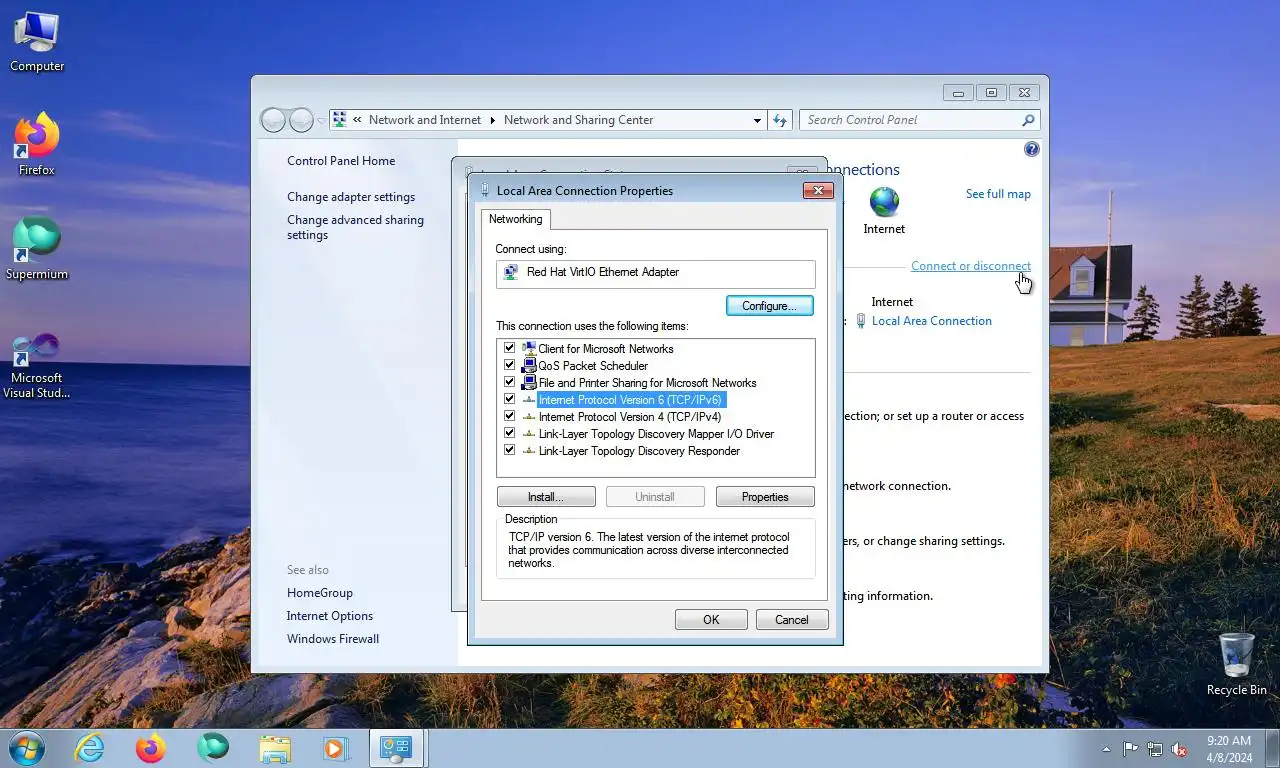
Task: Click the Configure... button
Action: point(769,306)
